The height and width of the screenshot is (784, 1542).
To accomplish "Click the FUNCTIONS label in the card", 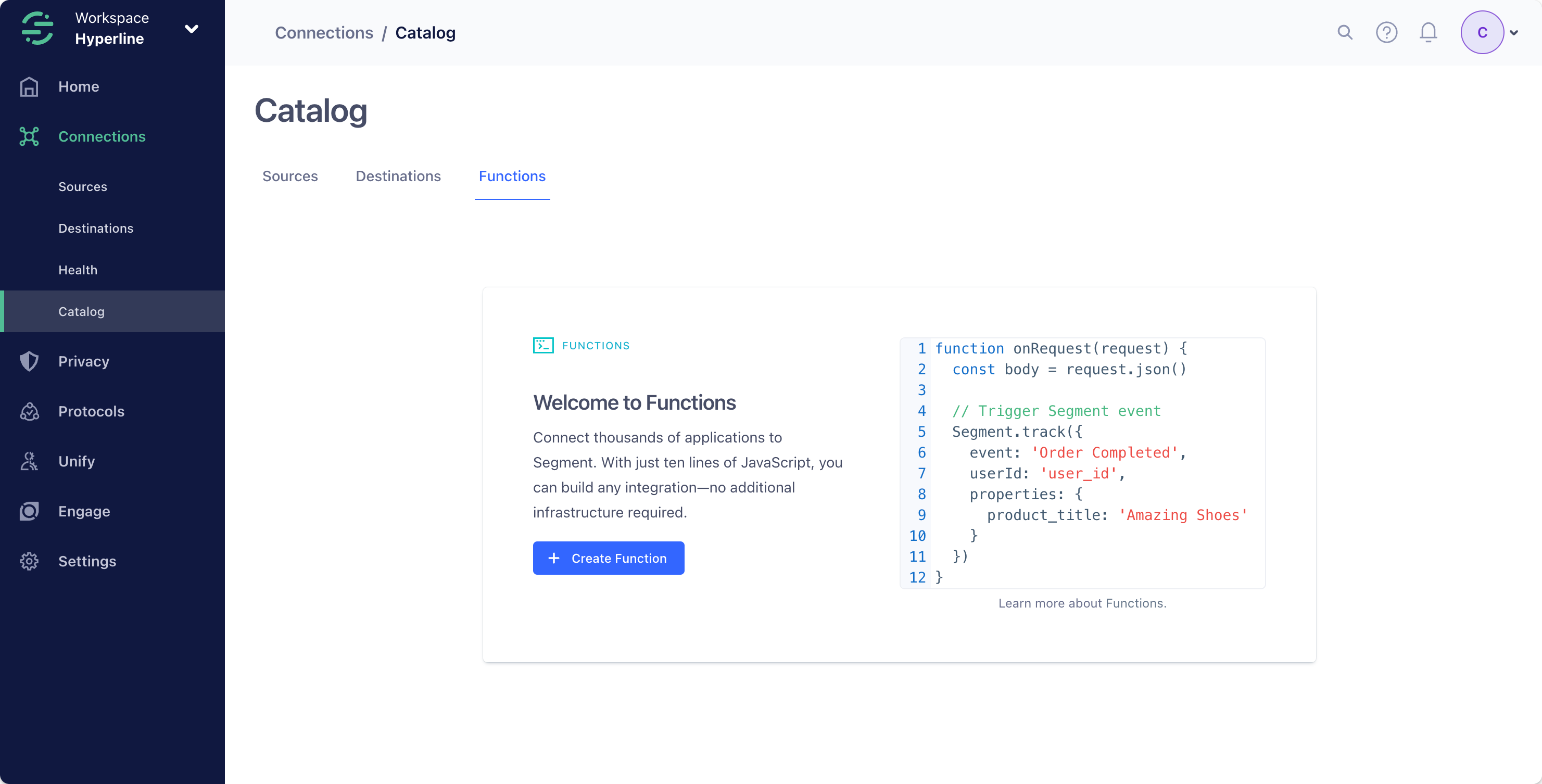I will [x=596, y=346].
